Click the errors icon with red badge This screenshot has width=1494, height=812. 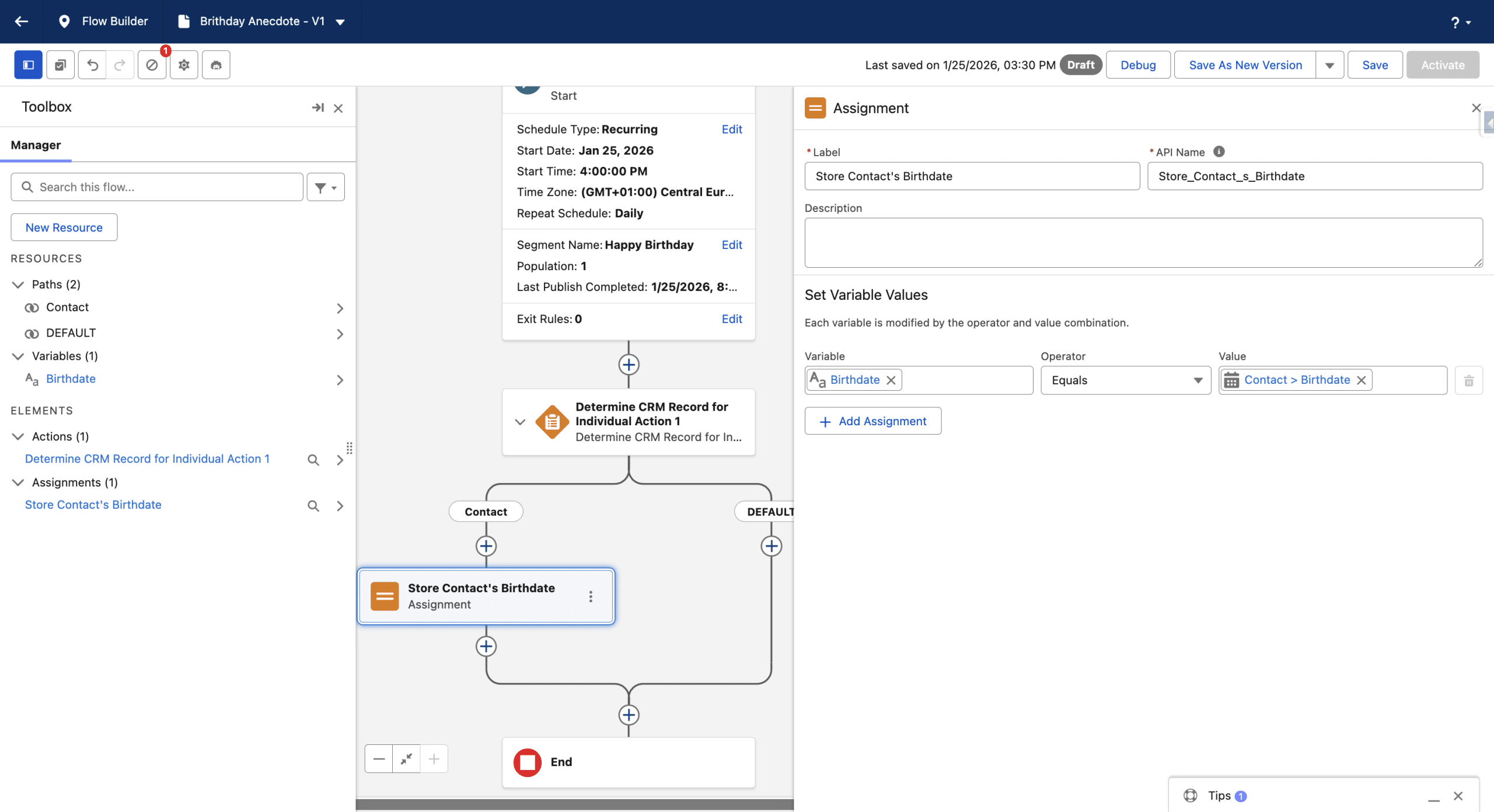coord(152,65)
